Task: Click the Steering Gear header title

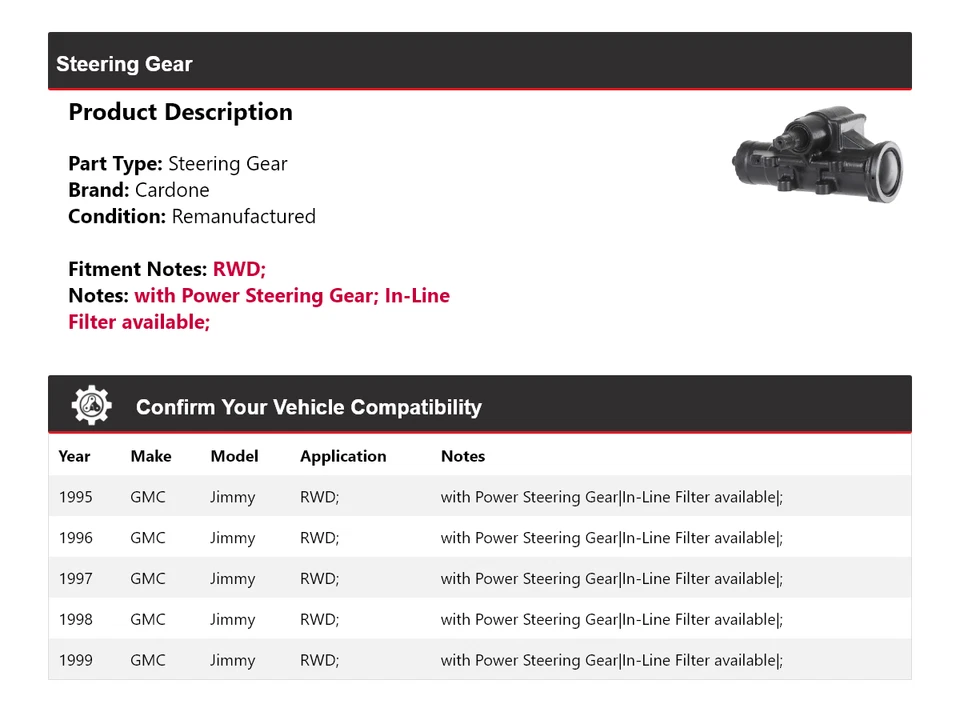Action: (124, 64)
